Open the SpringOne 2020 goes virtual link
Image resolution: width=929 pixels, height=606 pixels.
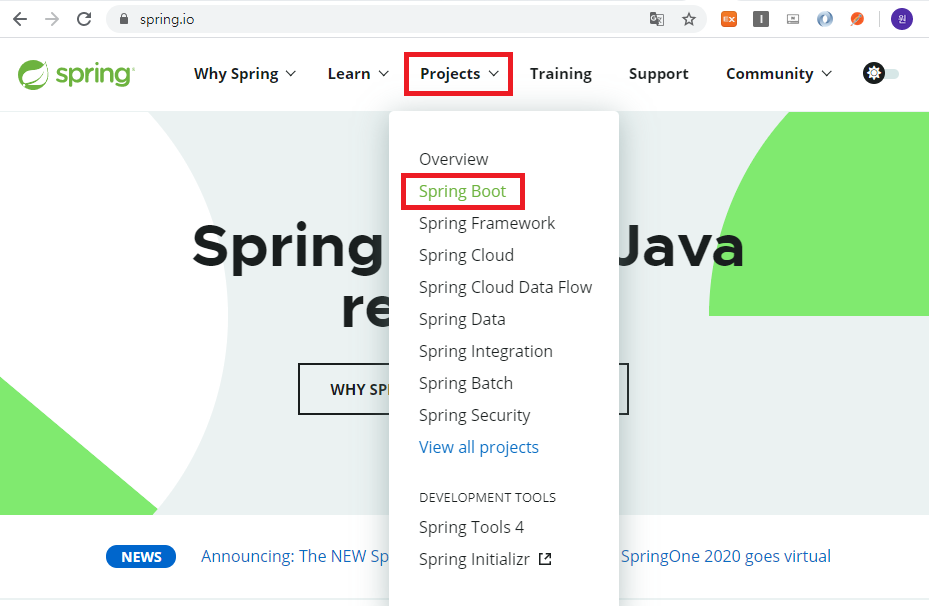(725, 556)
